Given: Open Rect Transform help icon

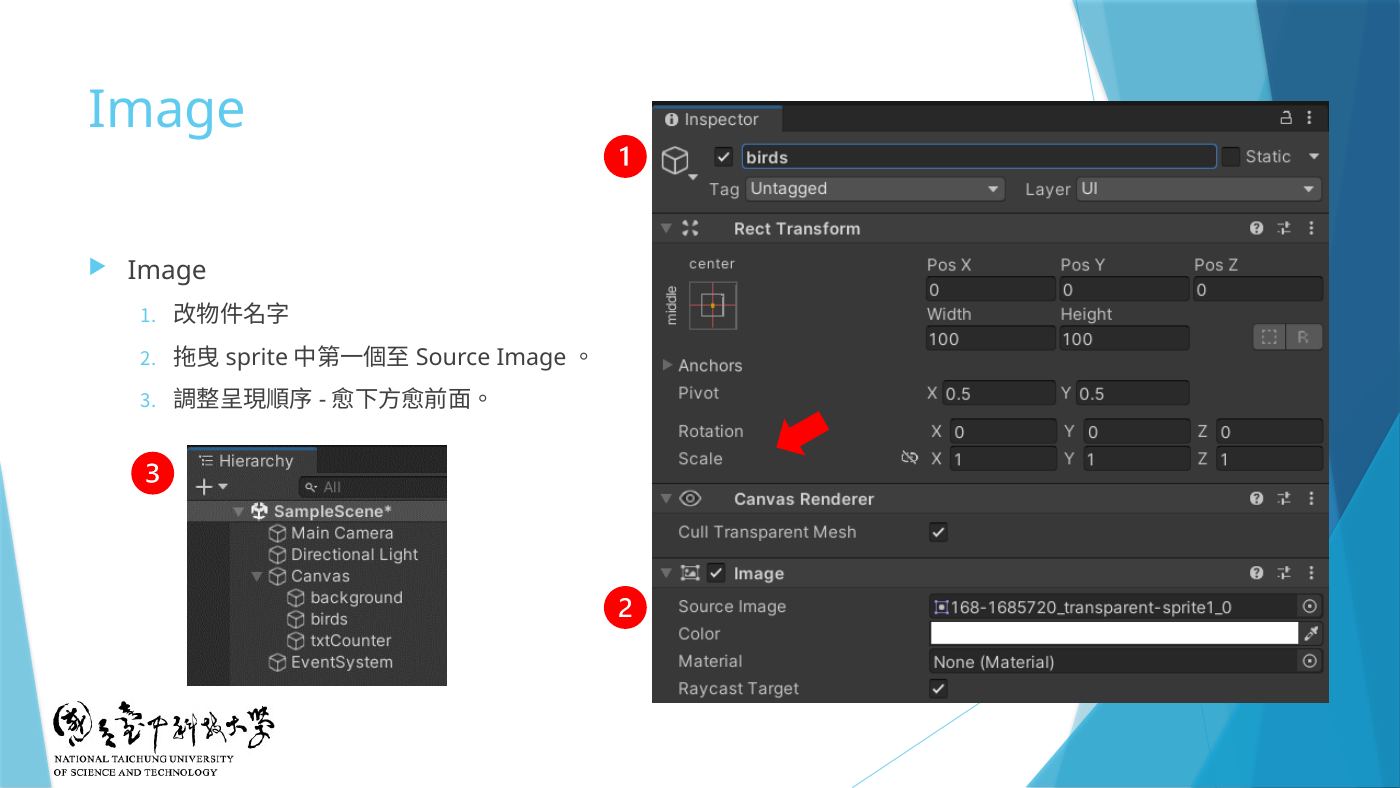Looking at the screenshot, I should 1257,228.
